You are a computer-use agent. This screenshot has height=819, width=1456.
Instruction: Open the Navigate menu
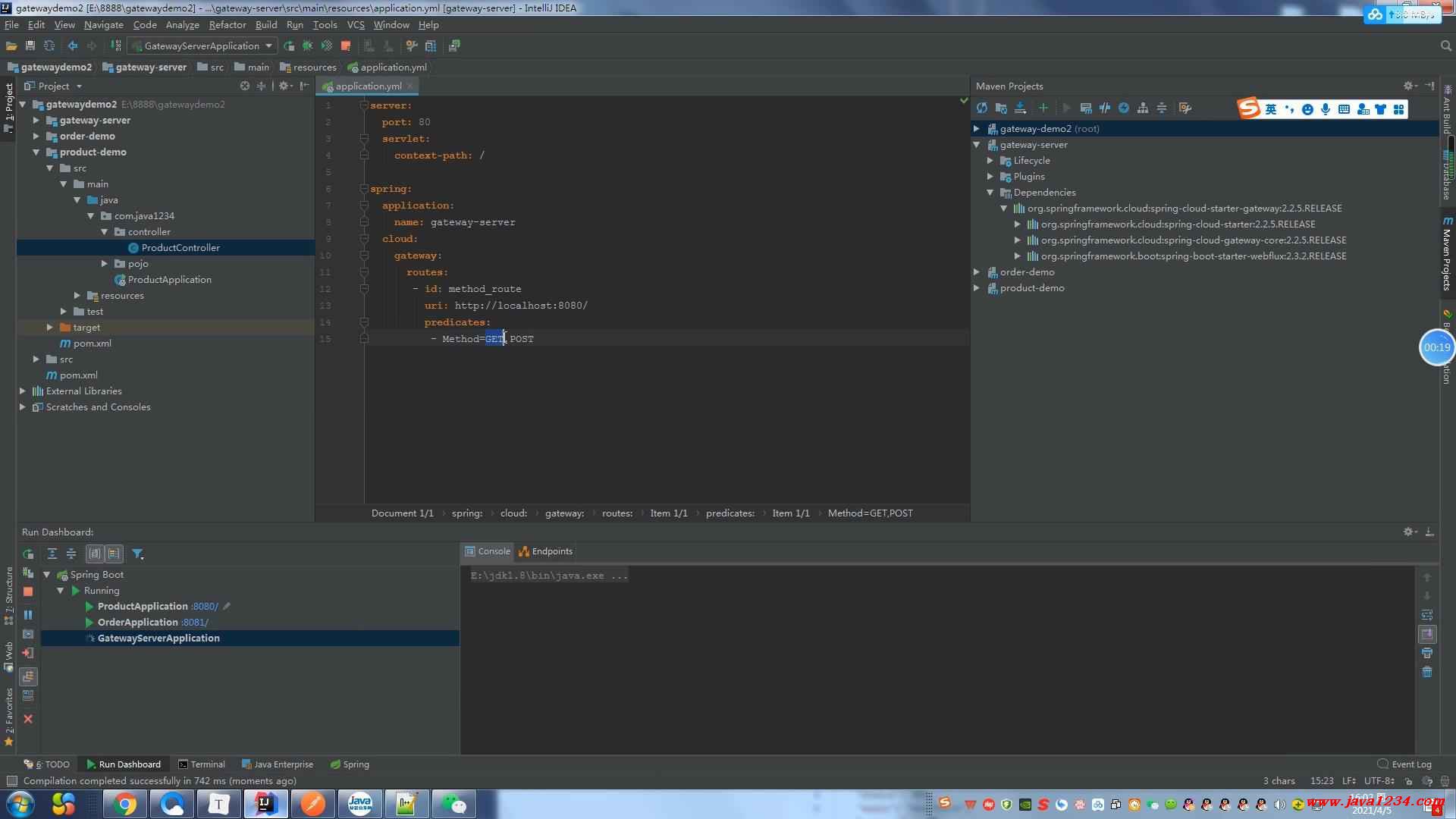pyautogui.click(x=103, y=24)
